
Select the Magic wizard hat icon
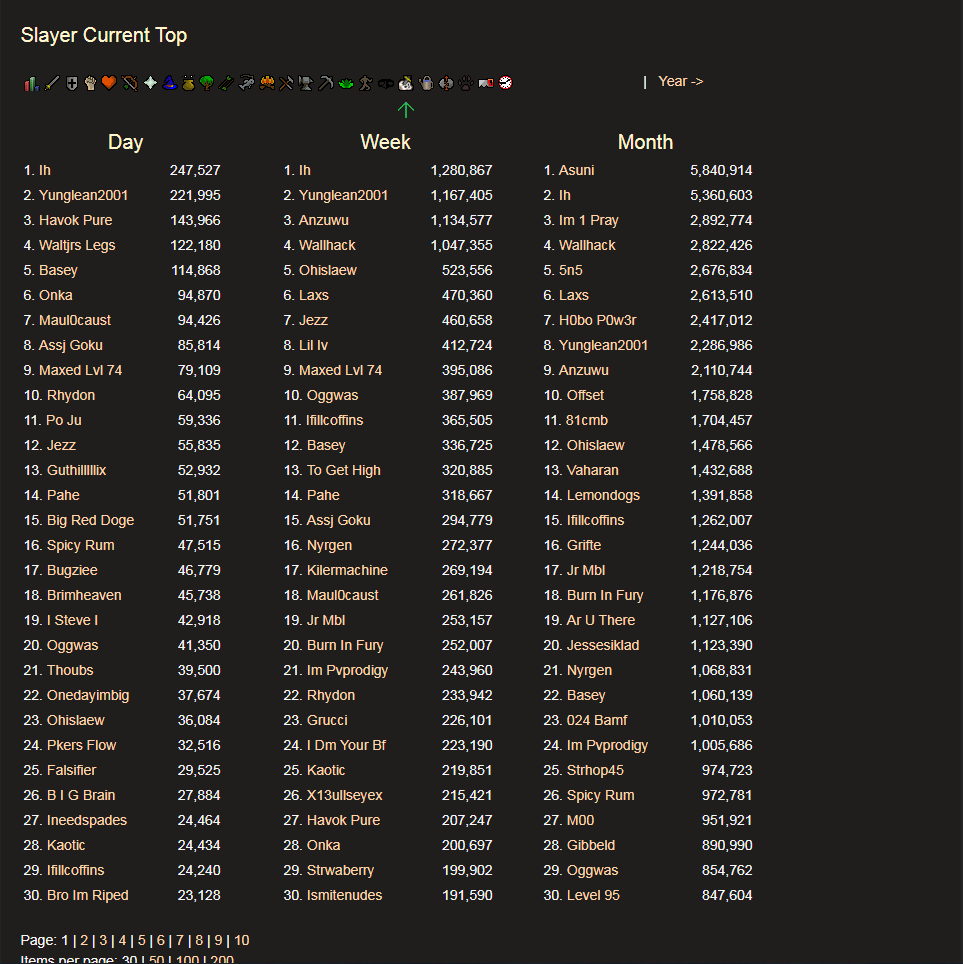(x=170, y=83)
